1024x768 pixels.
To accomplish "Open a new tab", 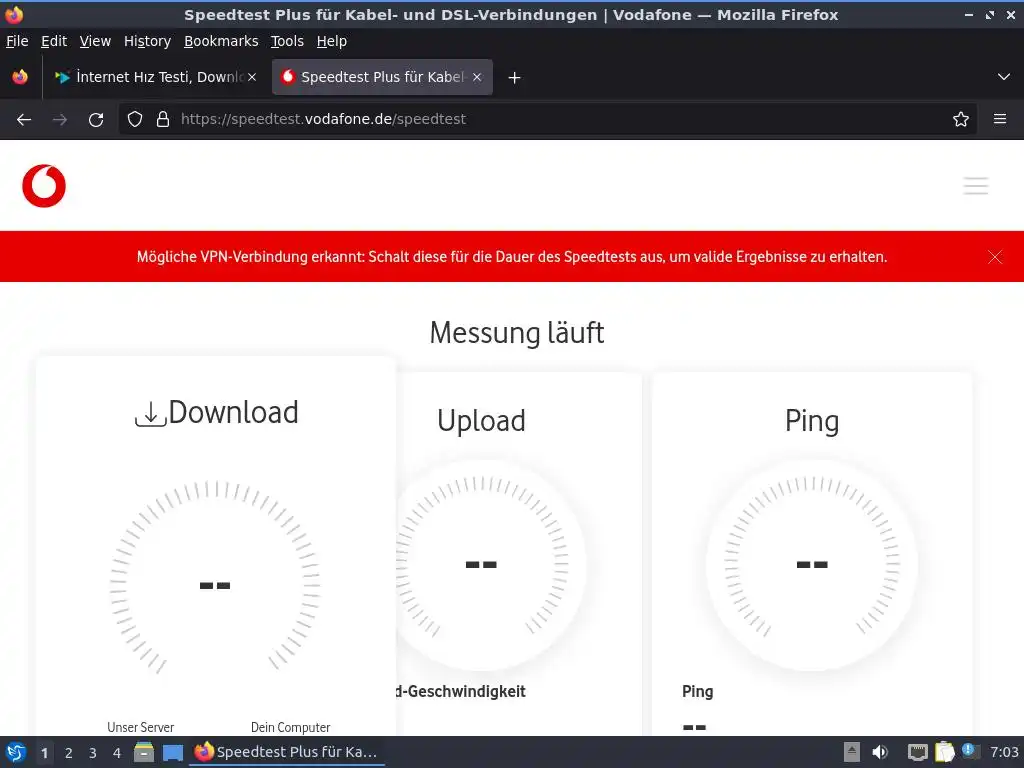I will pos(515,78).
